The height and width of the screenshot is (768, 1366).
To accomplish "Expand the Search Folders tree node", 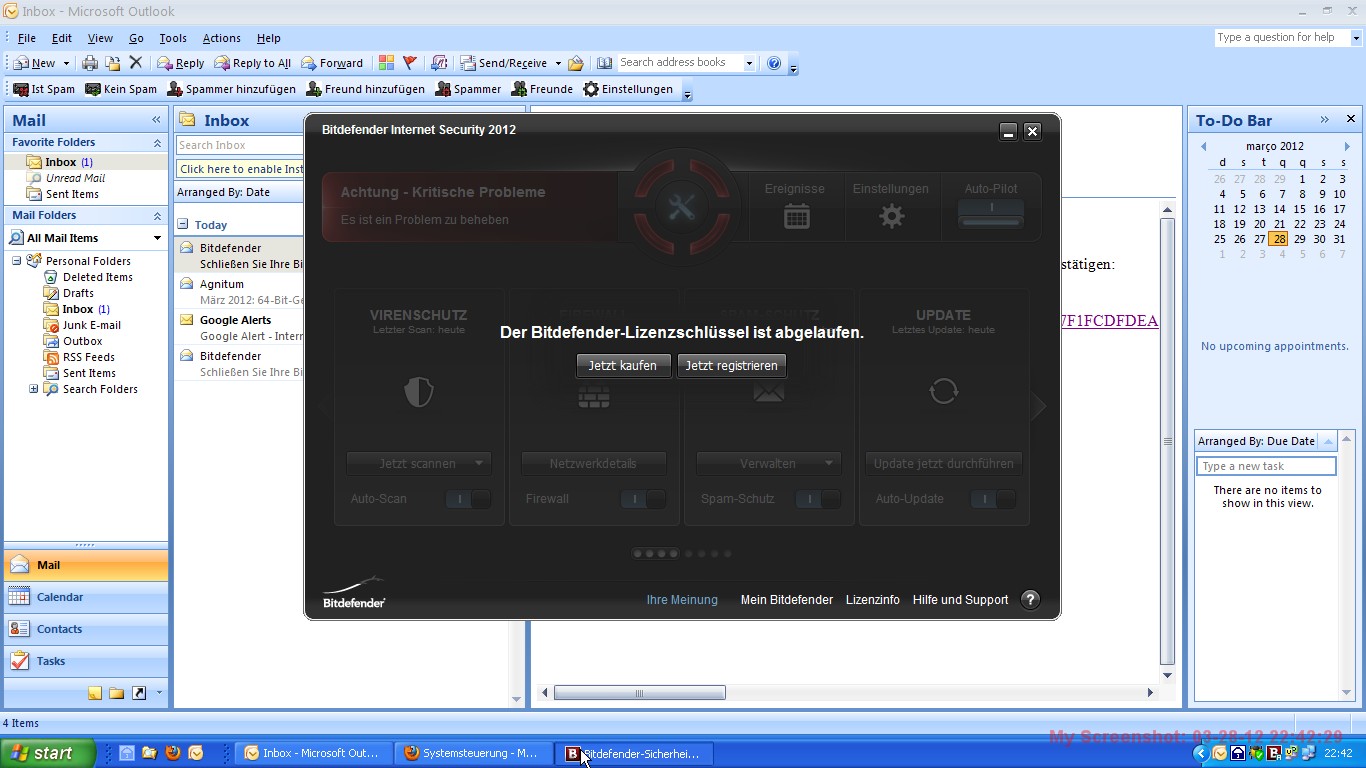I will 33,389.
